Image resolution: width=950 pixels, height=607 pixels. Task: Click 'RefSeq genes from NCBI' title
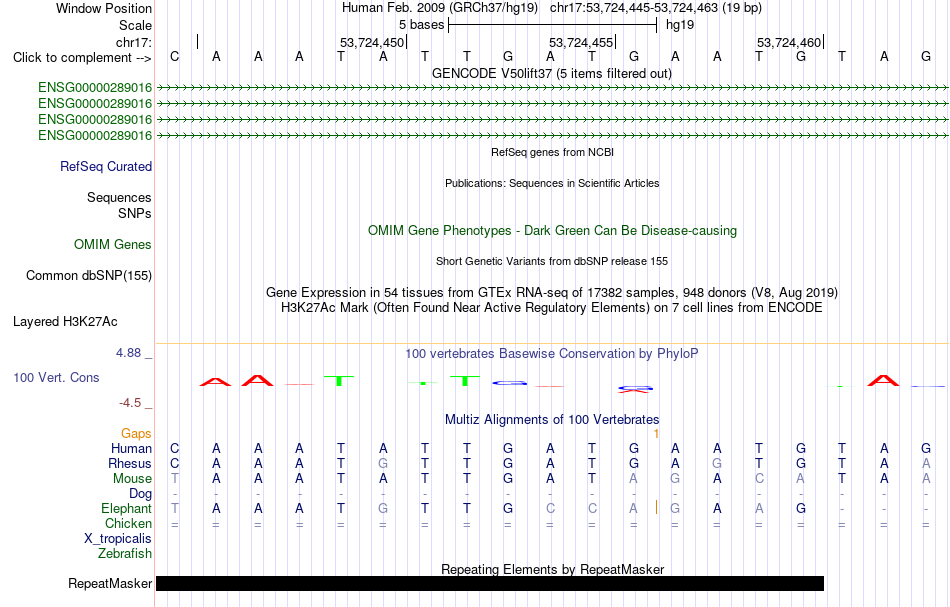point(552,153)
